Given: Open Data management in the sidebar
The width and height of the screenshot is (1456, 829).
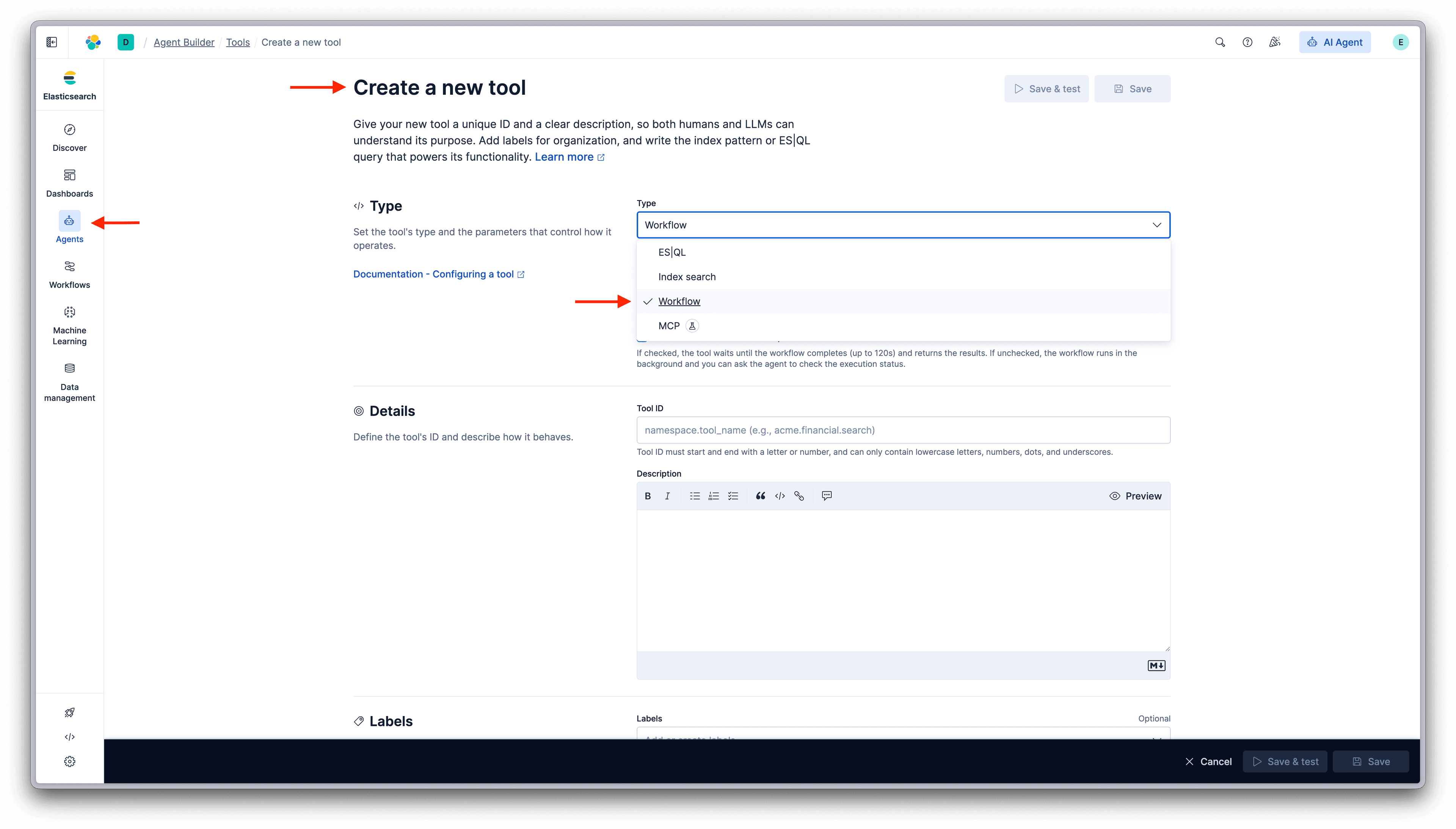Looking at the screenshot, I should point(69,380).
